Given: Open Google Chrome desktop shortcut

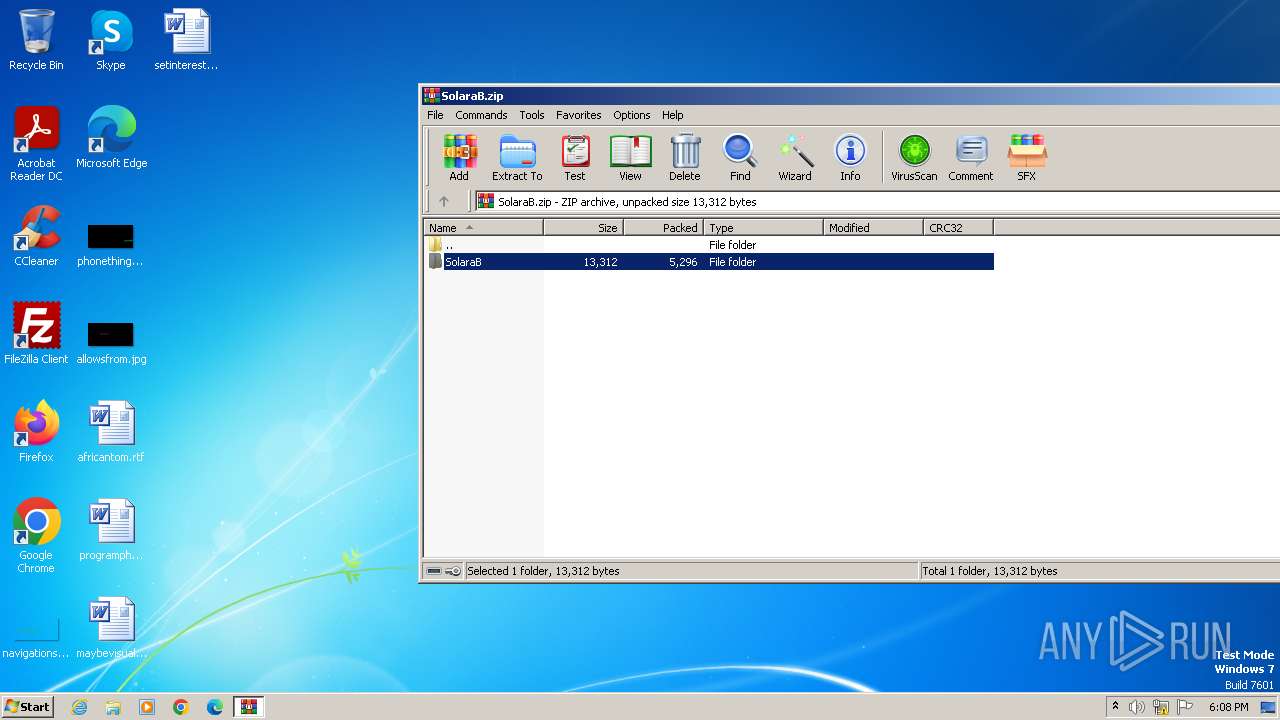Looking at the screenshot, I should (x=36, y=536).
